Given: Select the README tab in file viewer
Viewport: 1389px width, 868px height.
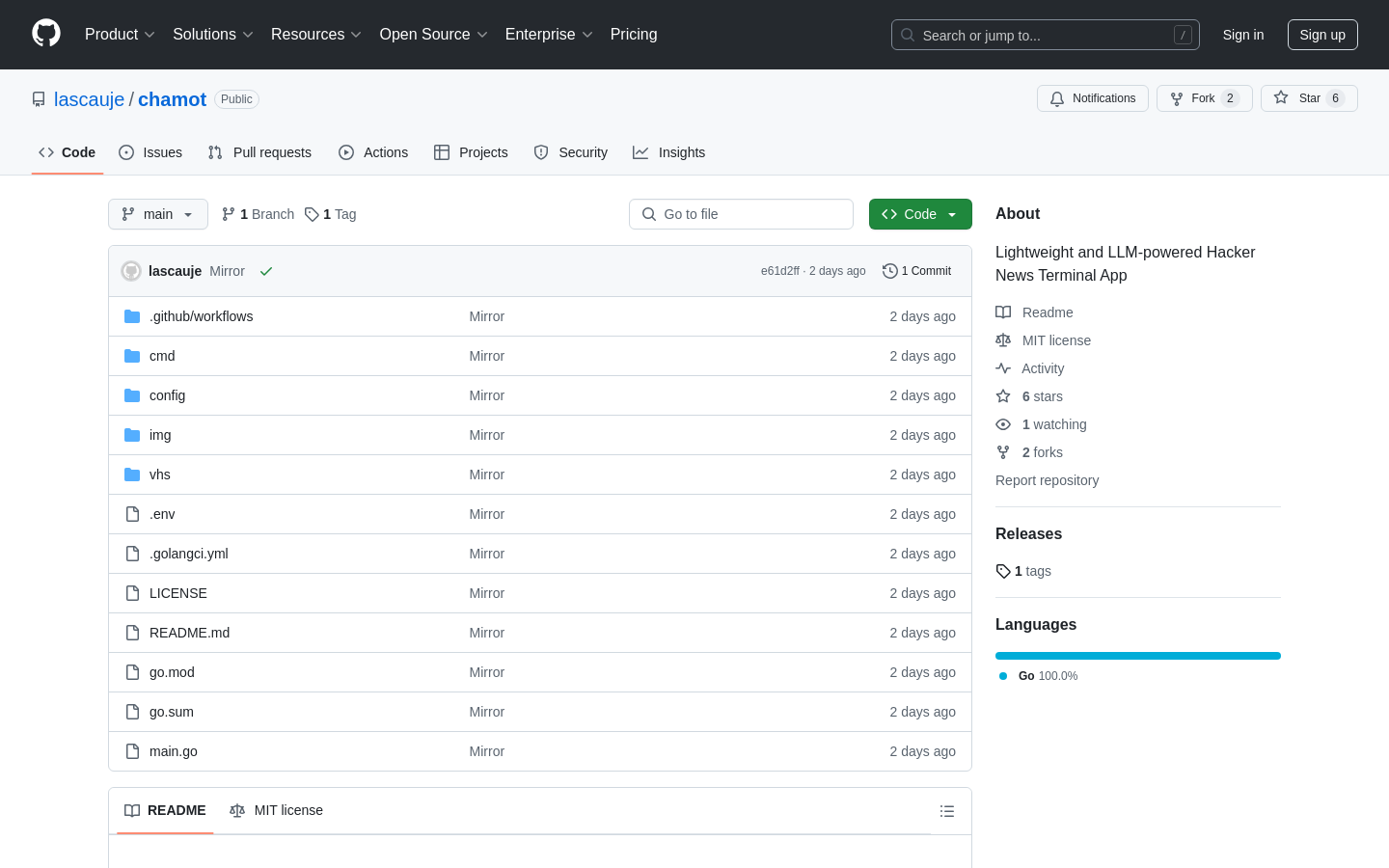Looking at the screenshot, I should click(x=165, y=811).
